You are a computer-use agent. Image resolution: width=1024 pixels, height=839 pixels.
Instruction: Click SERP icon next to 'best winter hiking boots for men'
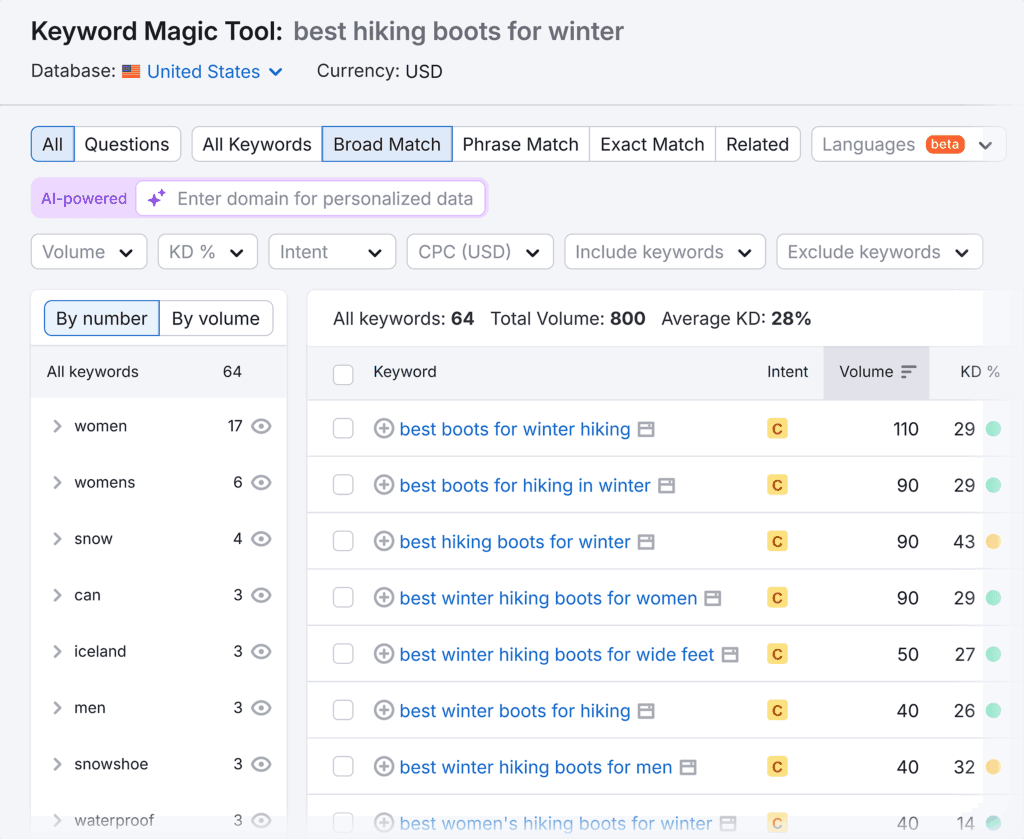pos(688,768)
